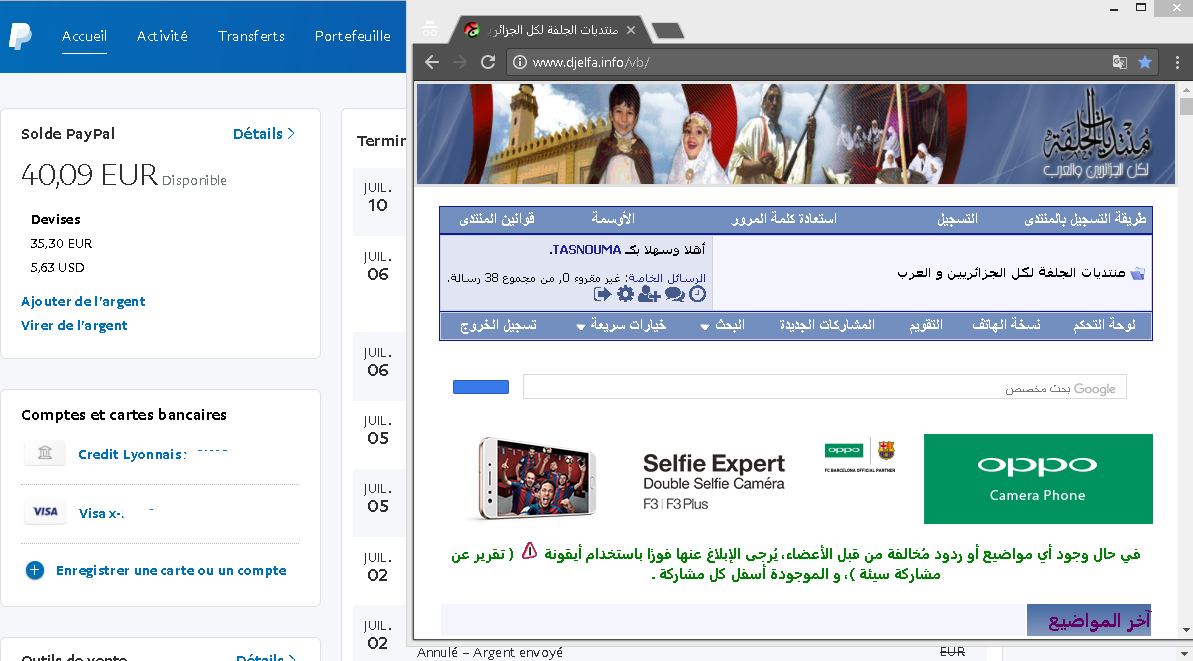Image resolution: width=1193 pixels, height=661 pixels.
Task: Click the blue Google search submit button
Action: tap(481, 387)
